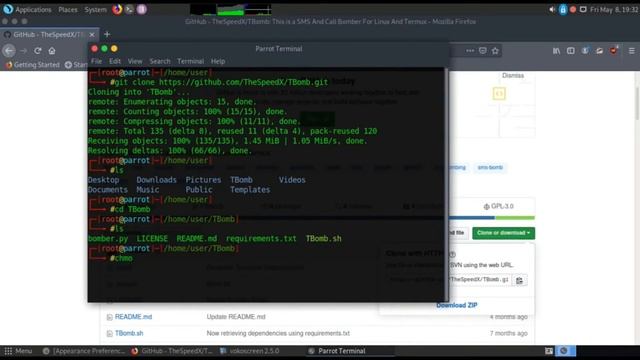Click bomber.py in terminal listing

click(108, 239)
